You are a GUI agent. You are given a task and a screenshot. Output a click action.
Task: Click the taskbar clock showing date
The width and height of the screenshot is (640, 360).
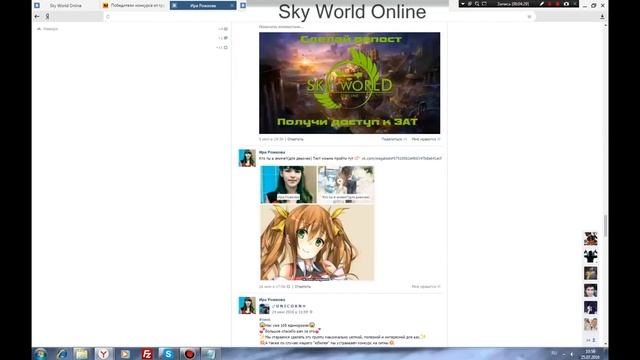coord(590,354)
